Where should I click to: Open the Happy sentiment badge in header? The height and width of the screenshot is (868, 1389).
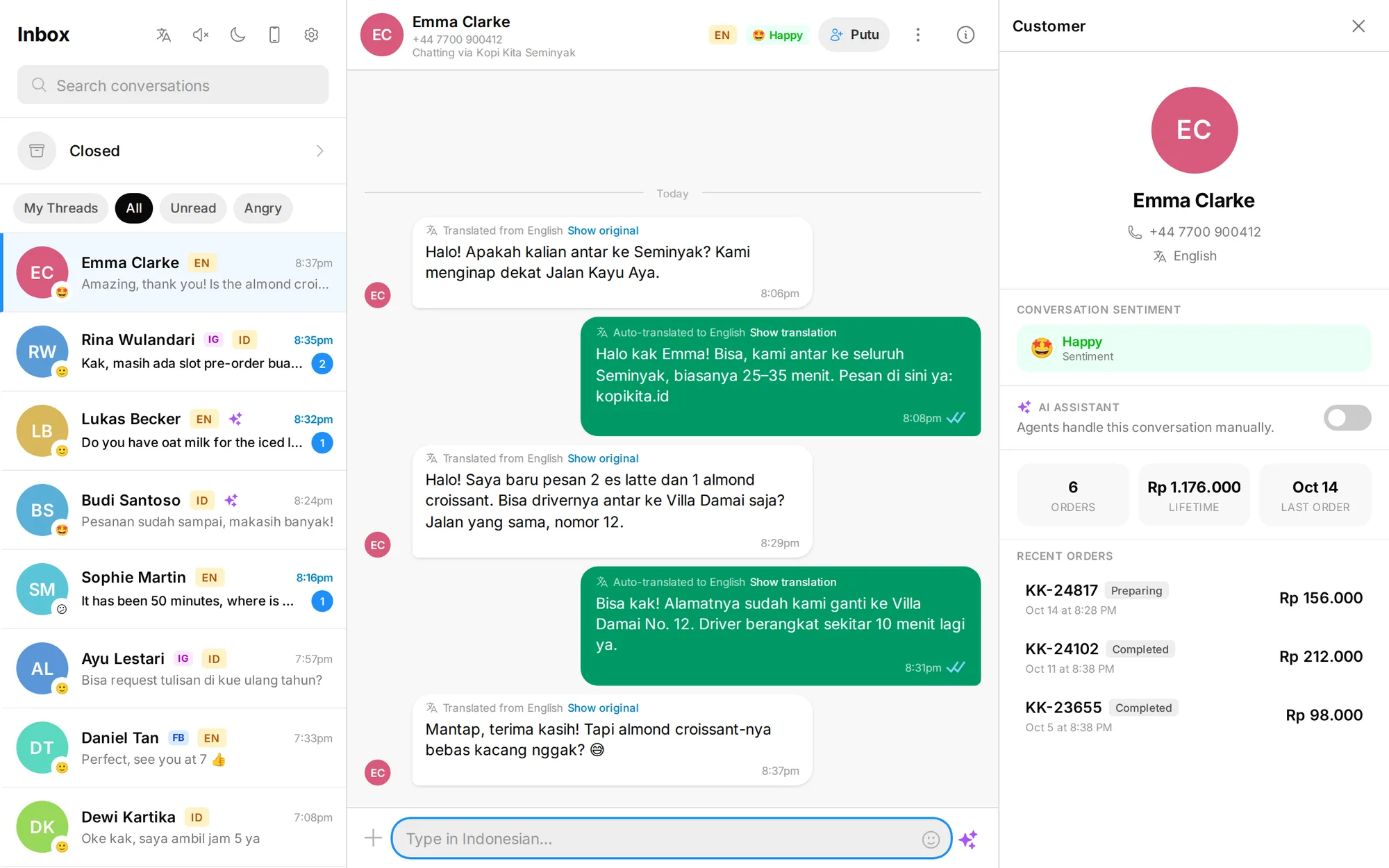[777, 35]
